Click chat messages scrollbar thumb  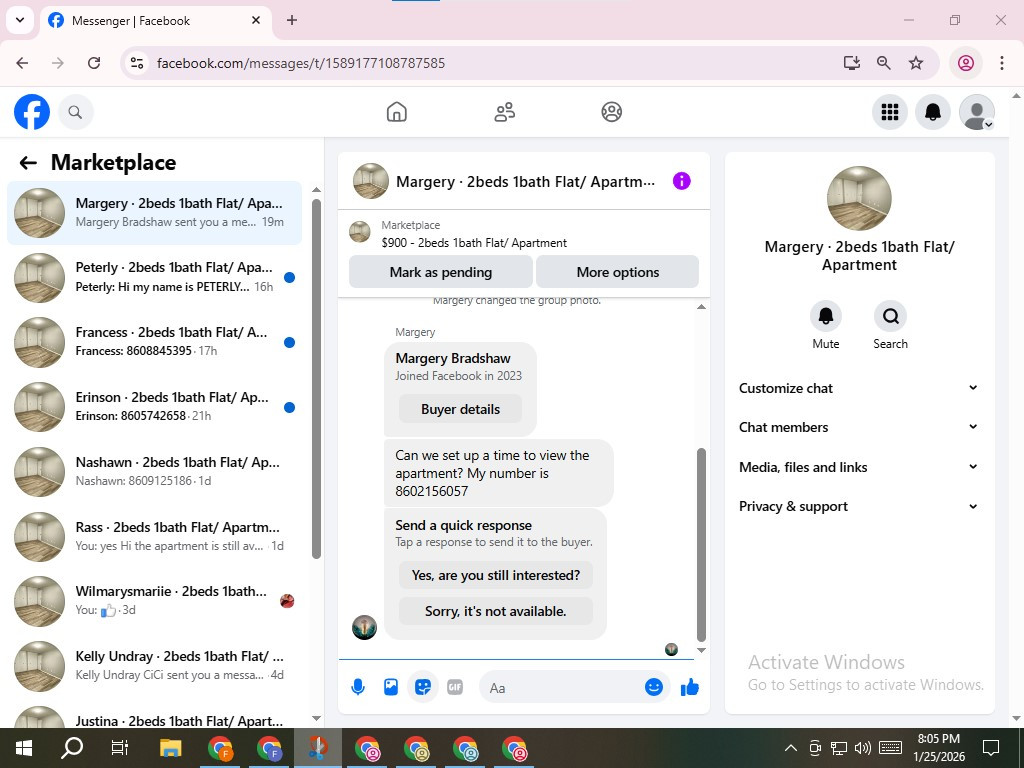click(701, 545)
